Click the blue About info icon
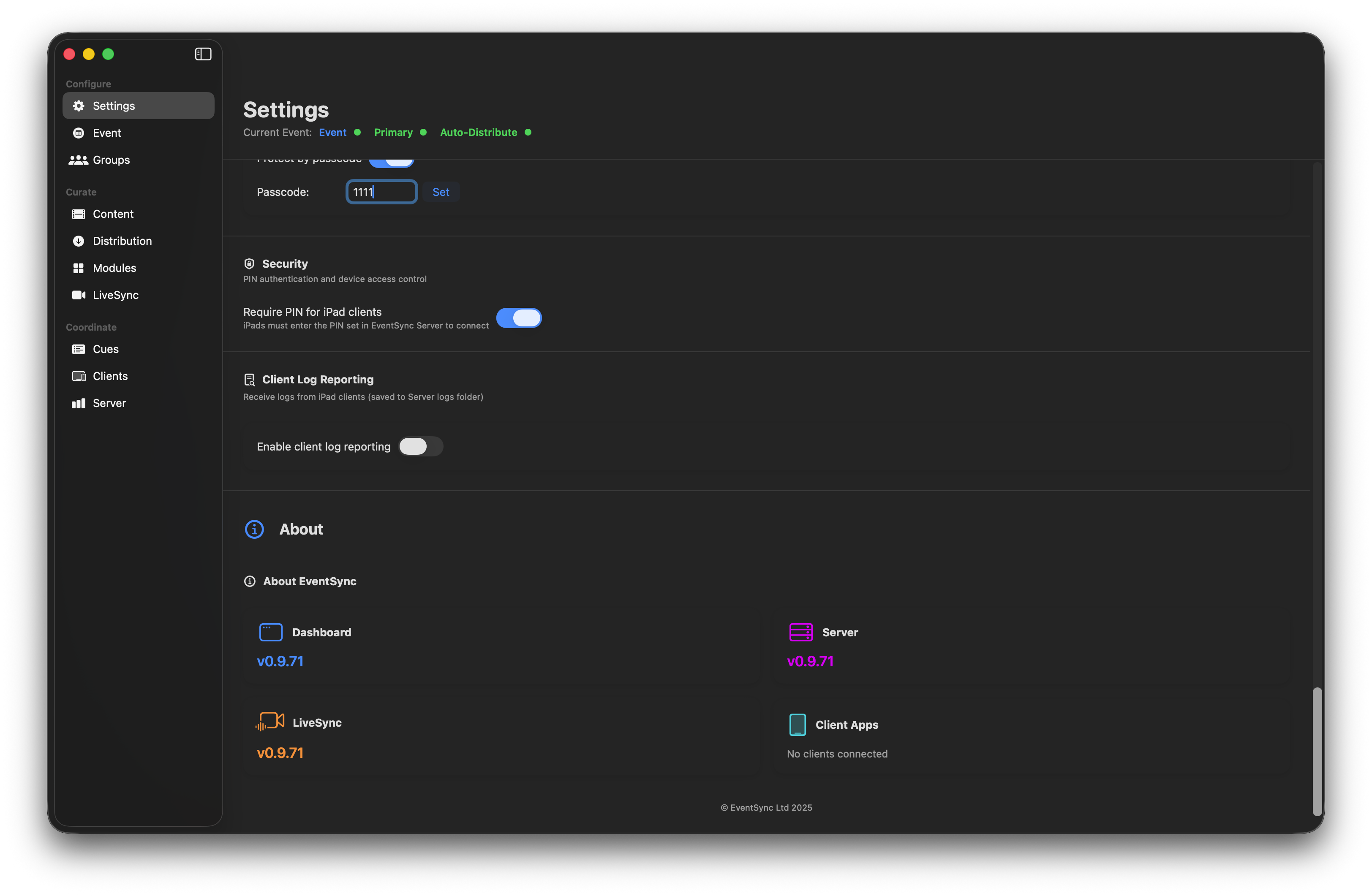The width and height of the screenshot is (1372, 896). pos(254,529)
